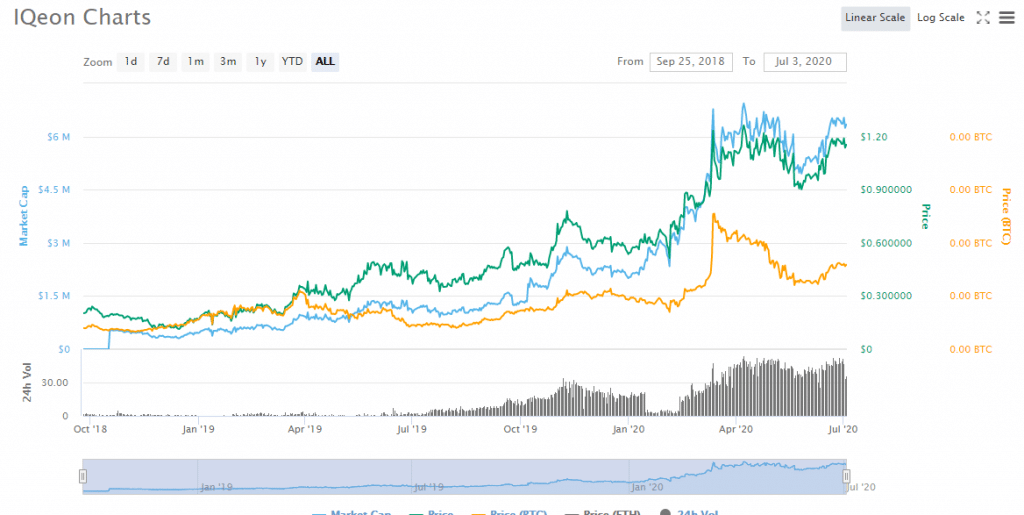Click the Price (BTC) vertical axis title
This screenshot has width=1024, height=515.
coord(1006,216)
